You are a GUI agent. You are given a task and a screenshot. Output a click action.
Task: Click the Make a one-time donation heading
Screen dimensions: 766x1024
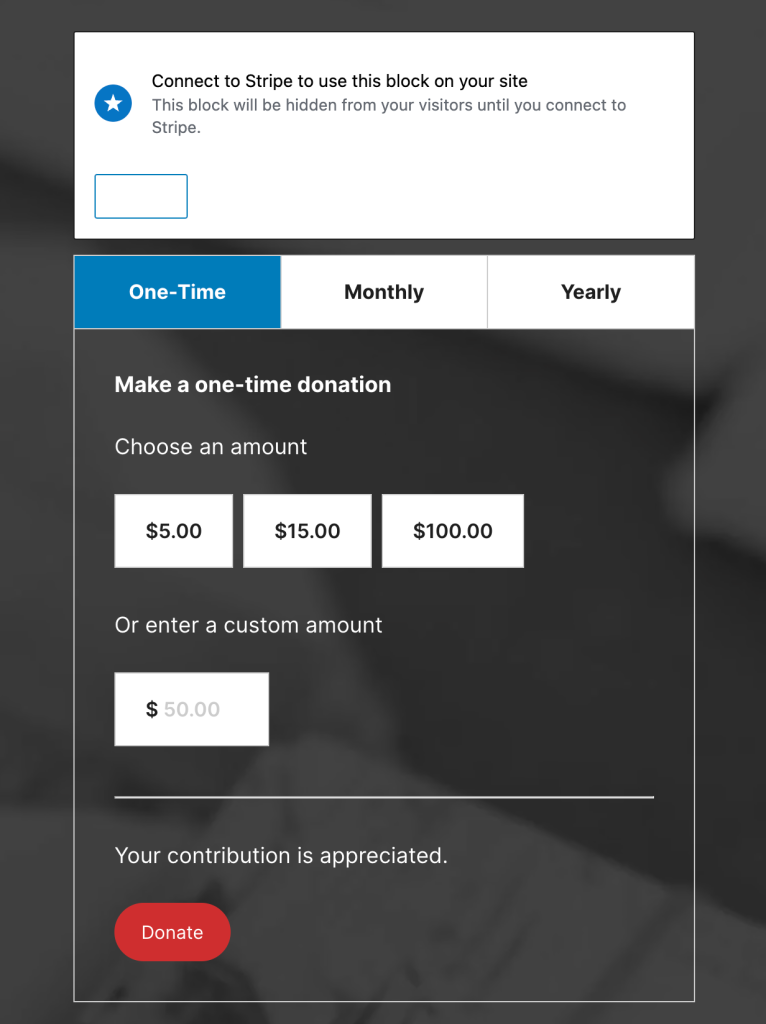click(252, 384)
